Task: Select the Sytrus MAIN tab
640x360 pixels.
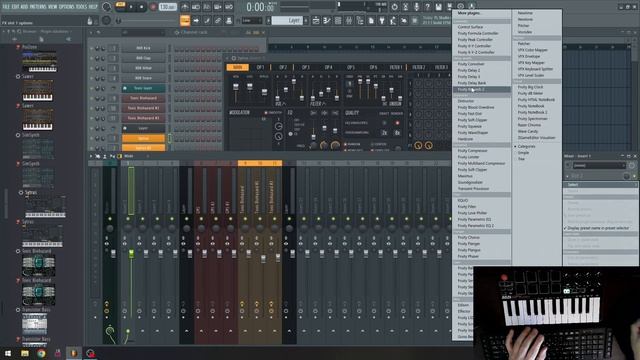Action: 238,67
